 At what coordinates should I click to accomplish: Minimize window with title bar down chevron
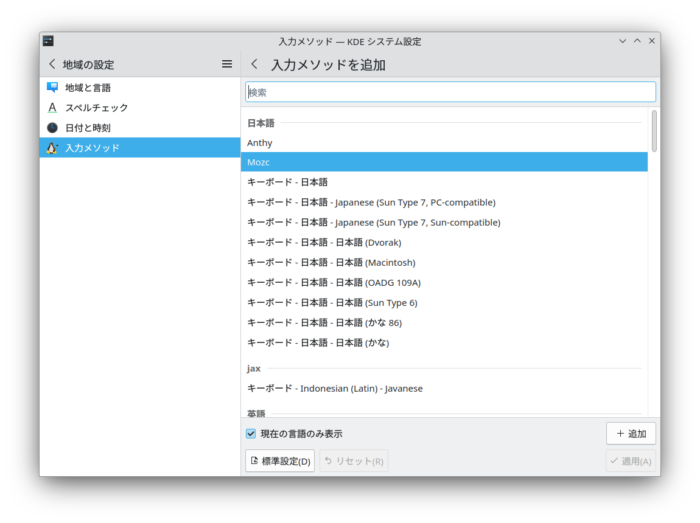pyautogui.click(x=622, y=41)
